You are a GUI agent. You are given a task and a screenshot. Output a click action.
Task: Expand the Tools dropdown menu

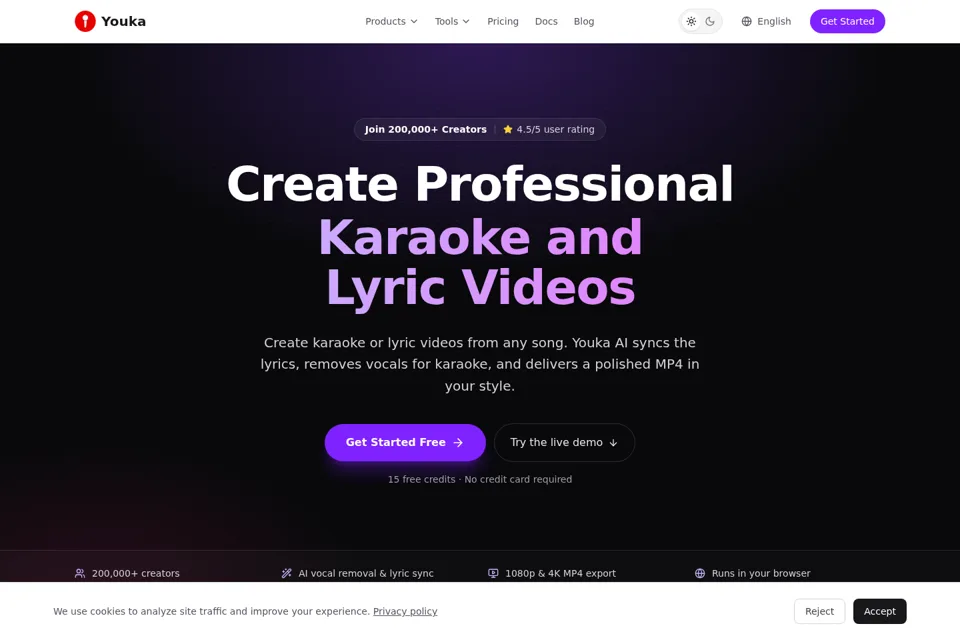coord(452,21)
